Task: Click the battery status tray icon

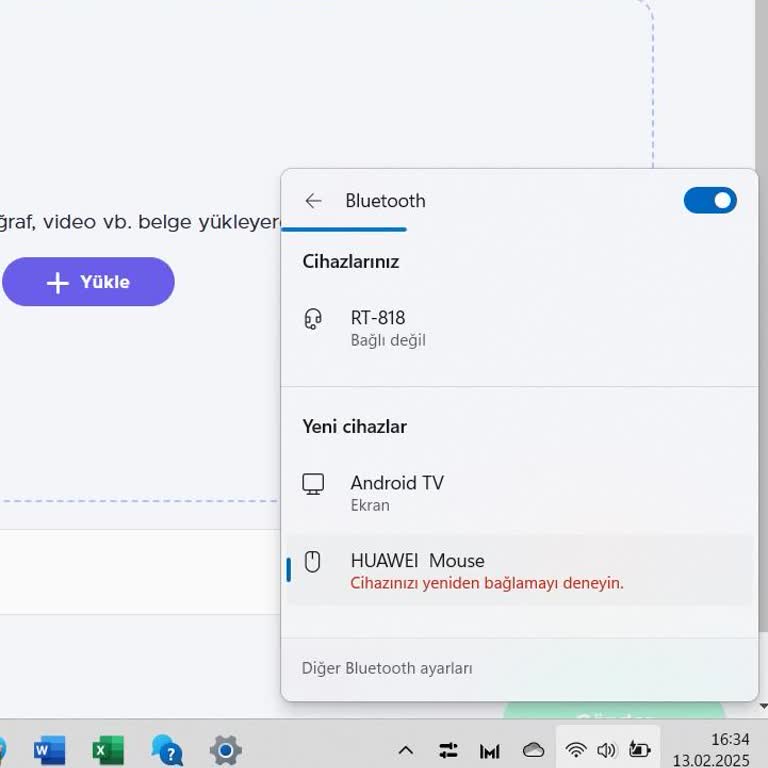Action: 639,750
